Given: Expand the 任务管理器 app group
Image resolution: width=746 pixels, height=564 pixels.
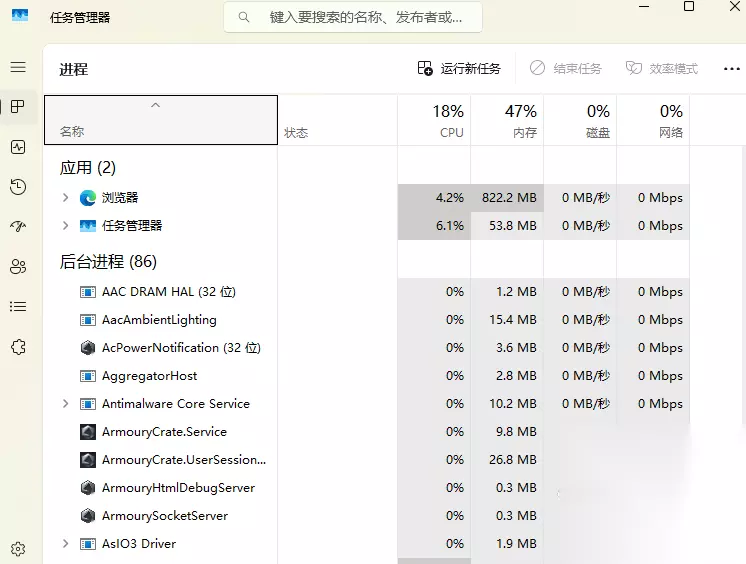Looking at the screenshot, I should [65, 226].
